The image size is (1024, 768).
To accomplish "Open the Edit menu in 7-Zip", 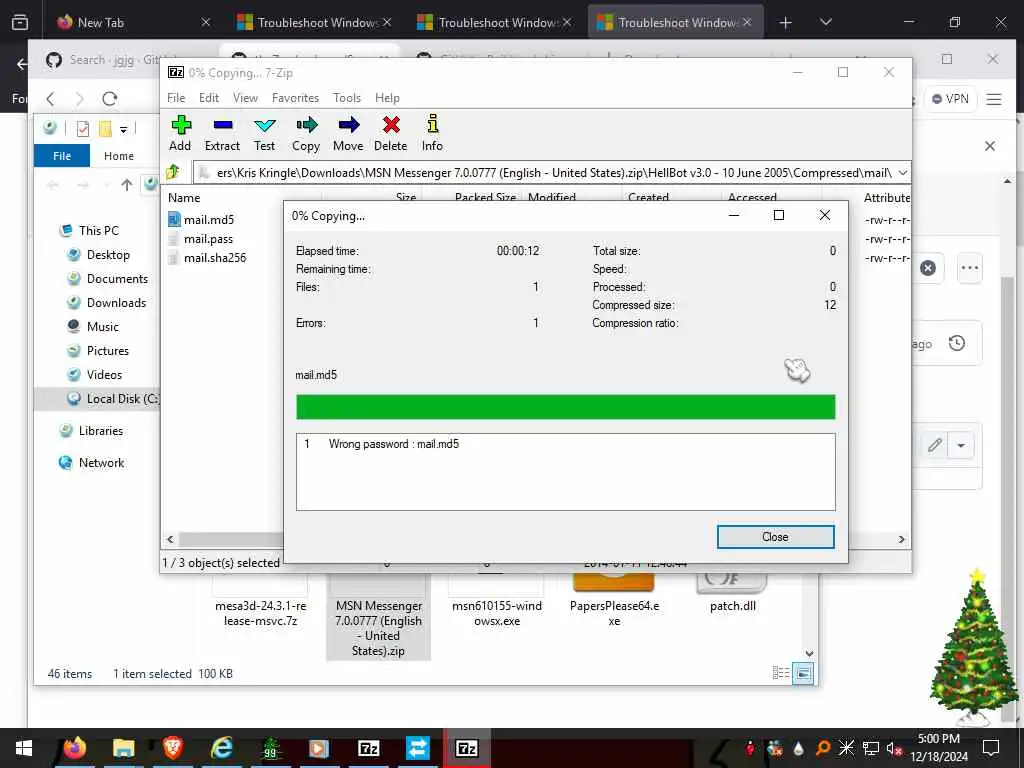I will 209,98.
